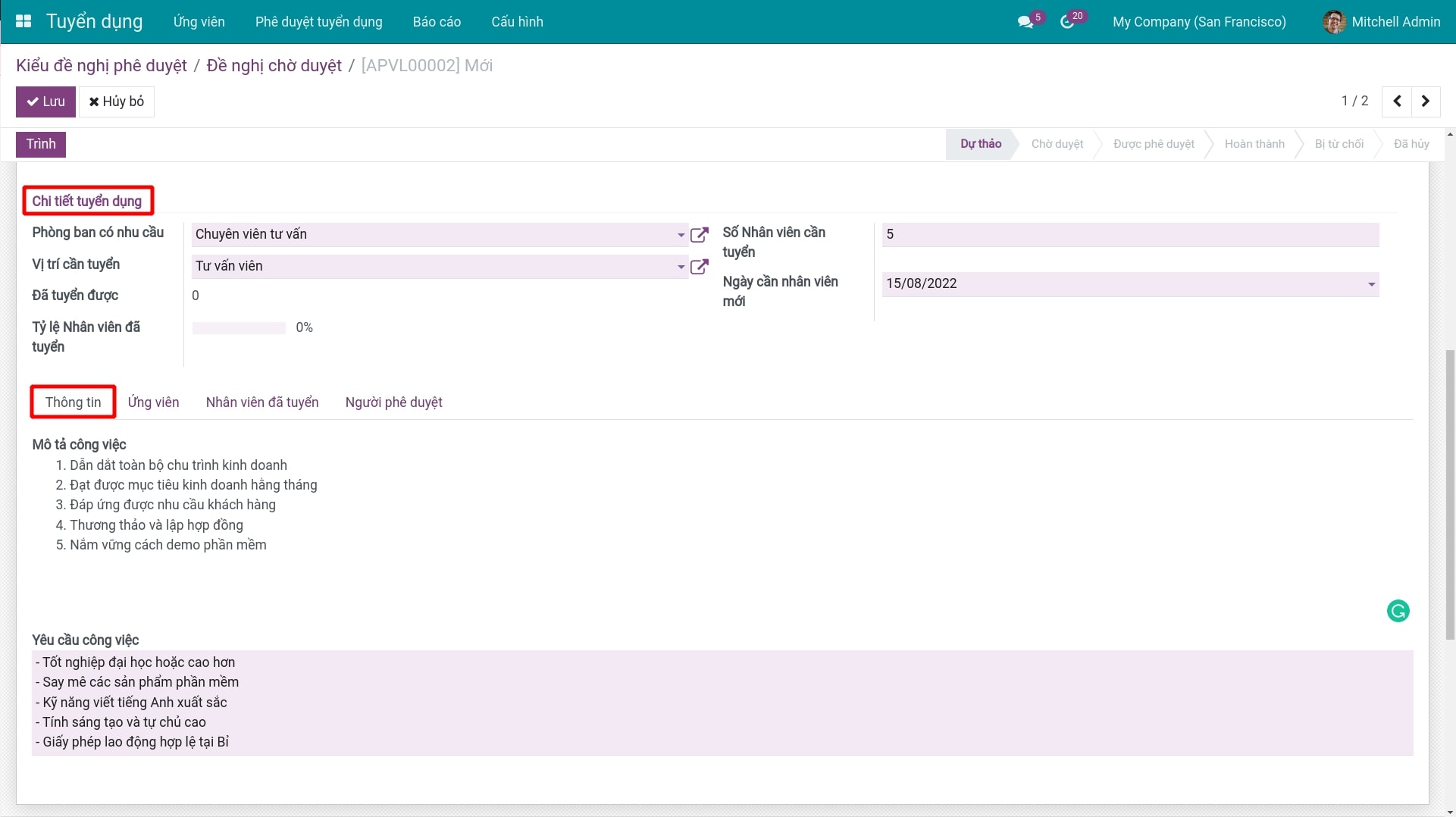Click the green Grammarly icon

point(1398,611)
